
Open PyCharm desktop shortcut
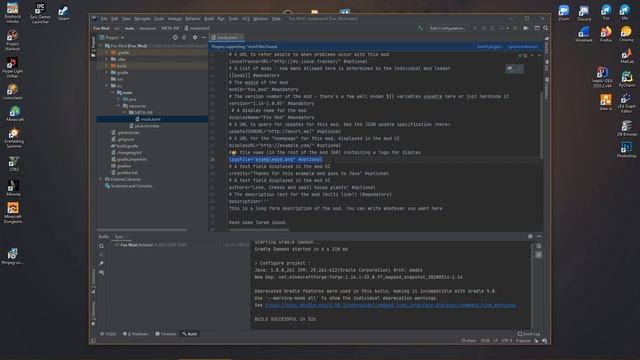coord(627,79)
